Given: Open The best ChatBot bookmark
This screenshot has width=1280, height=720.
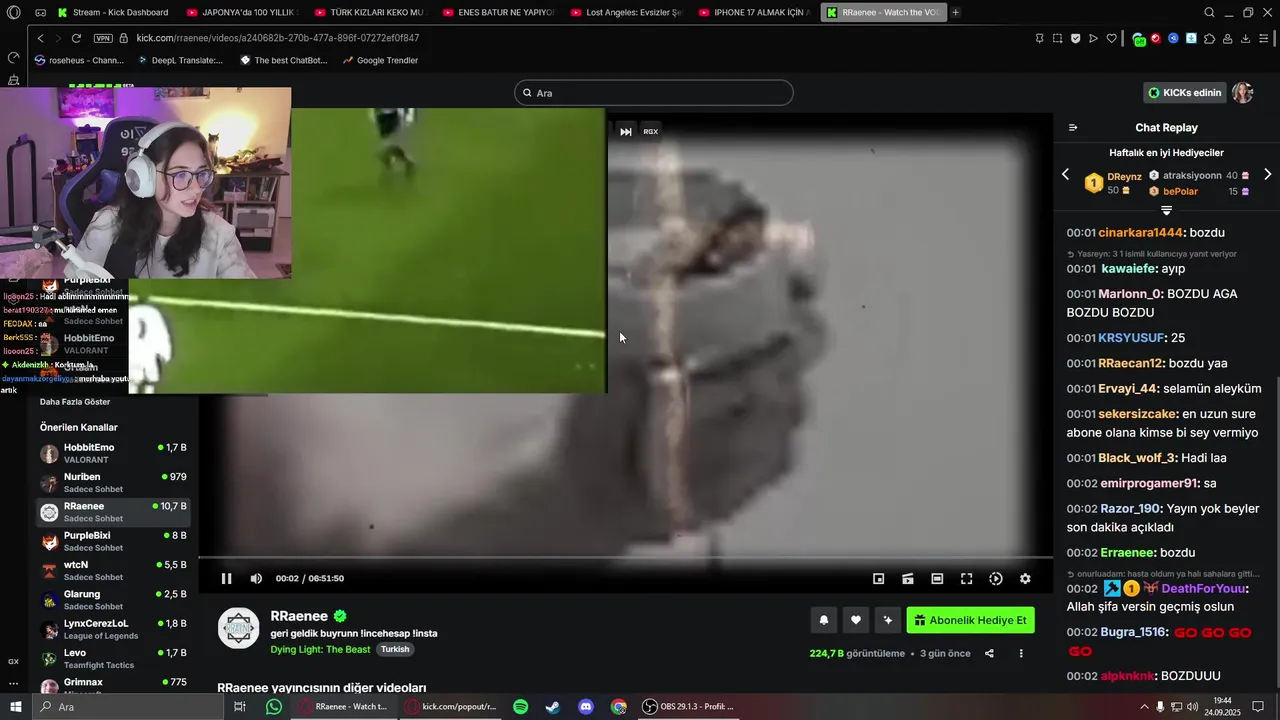Looking at the screenshot, I should click(284, 60).
